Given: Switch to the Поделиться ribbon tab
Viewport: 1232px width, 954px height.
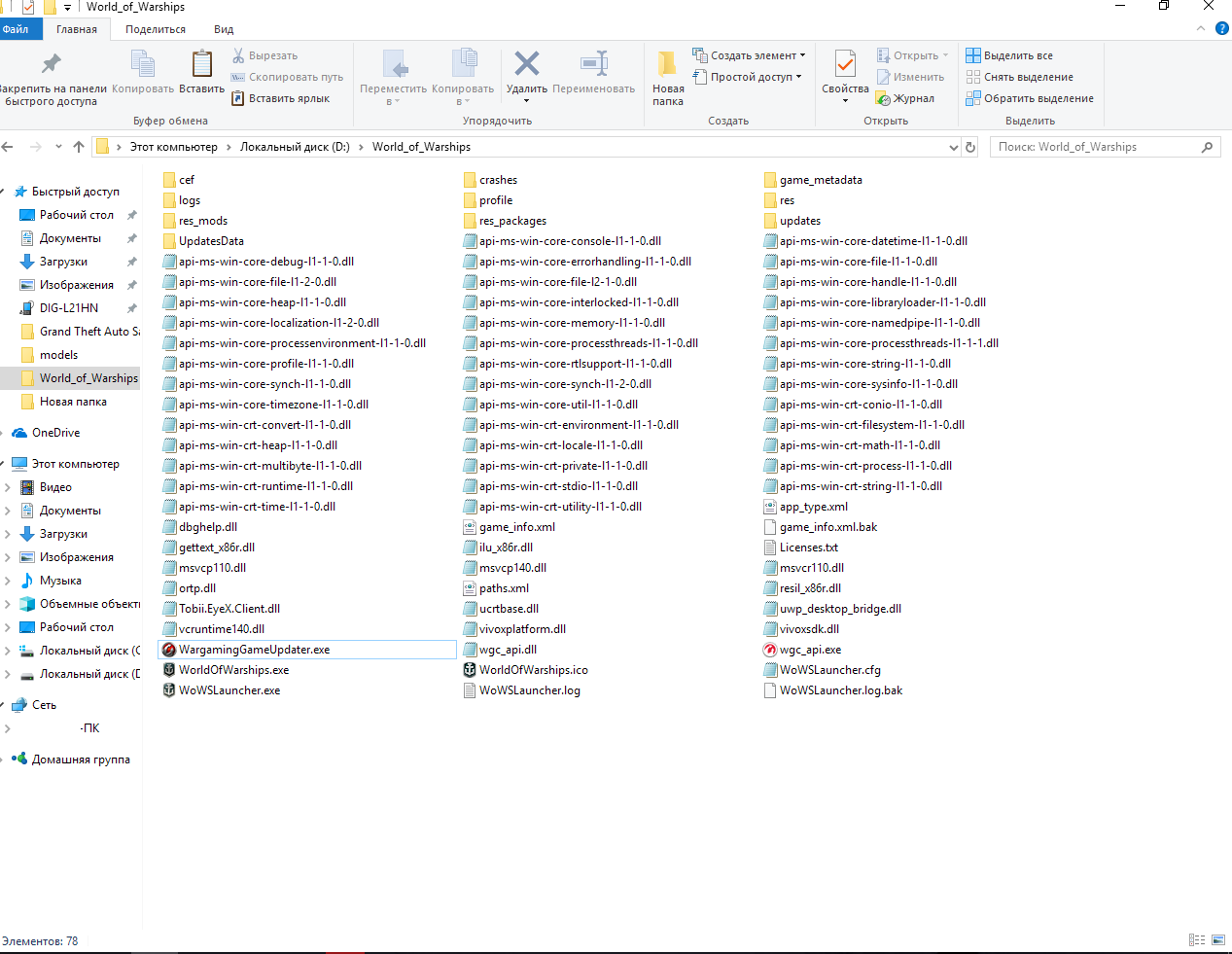Looking at the screenshot, I should point(156,29).
